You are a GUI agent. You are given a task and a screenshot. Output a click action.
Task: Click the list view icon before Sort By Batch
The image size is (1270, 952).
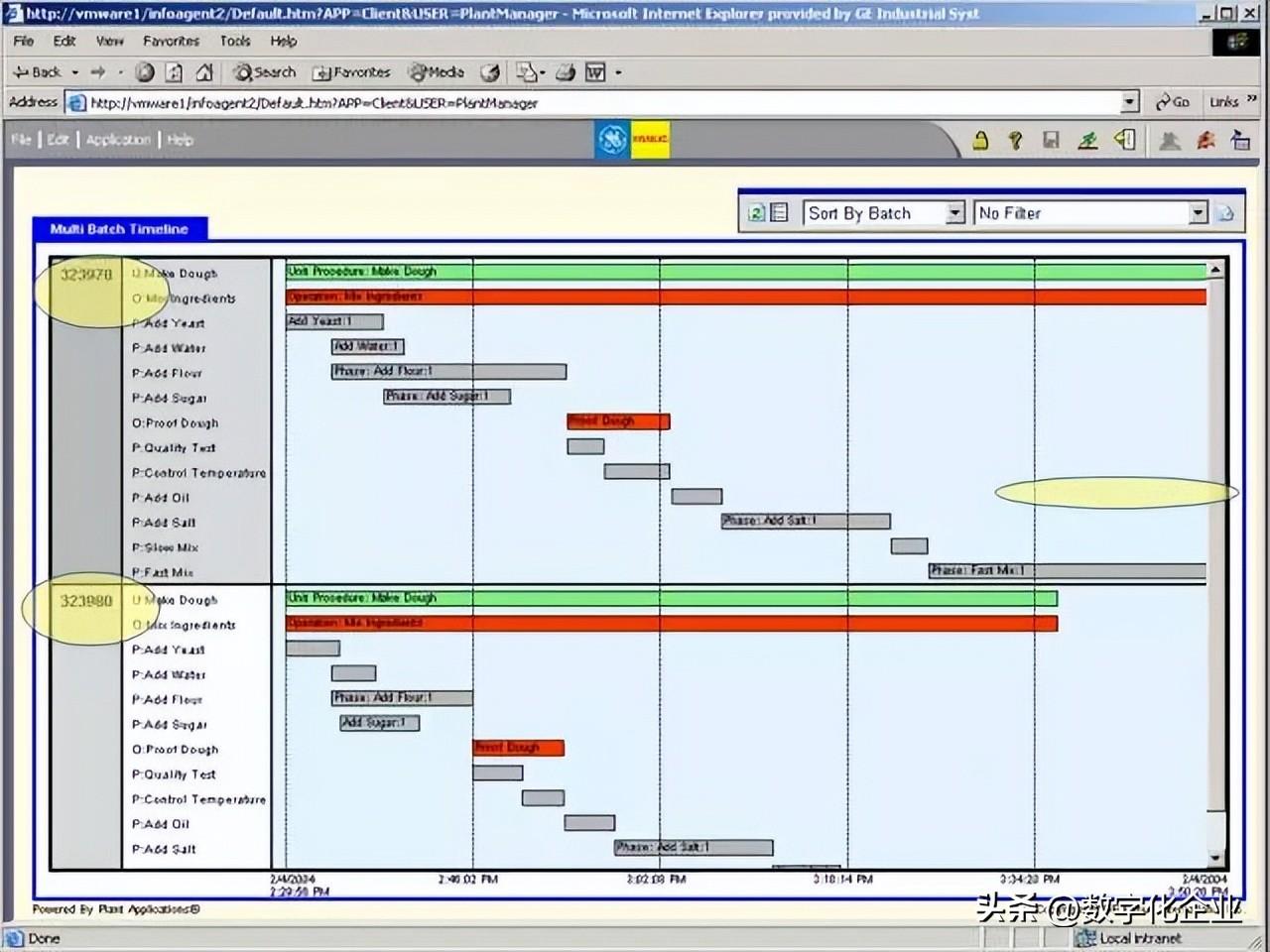(780, 212)
